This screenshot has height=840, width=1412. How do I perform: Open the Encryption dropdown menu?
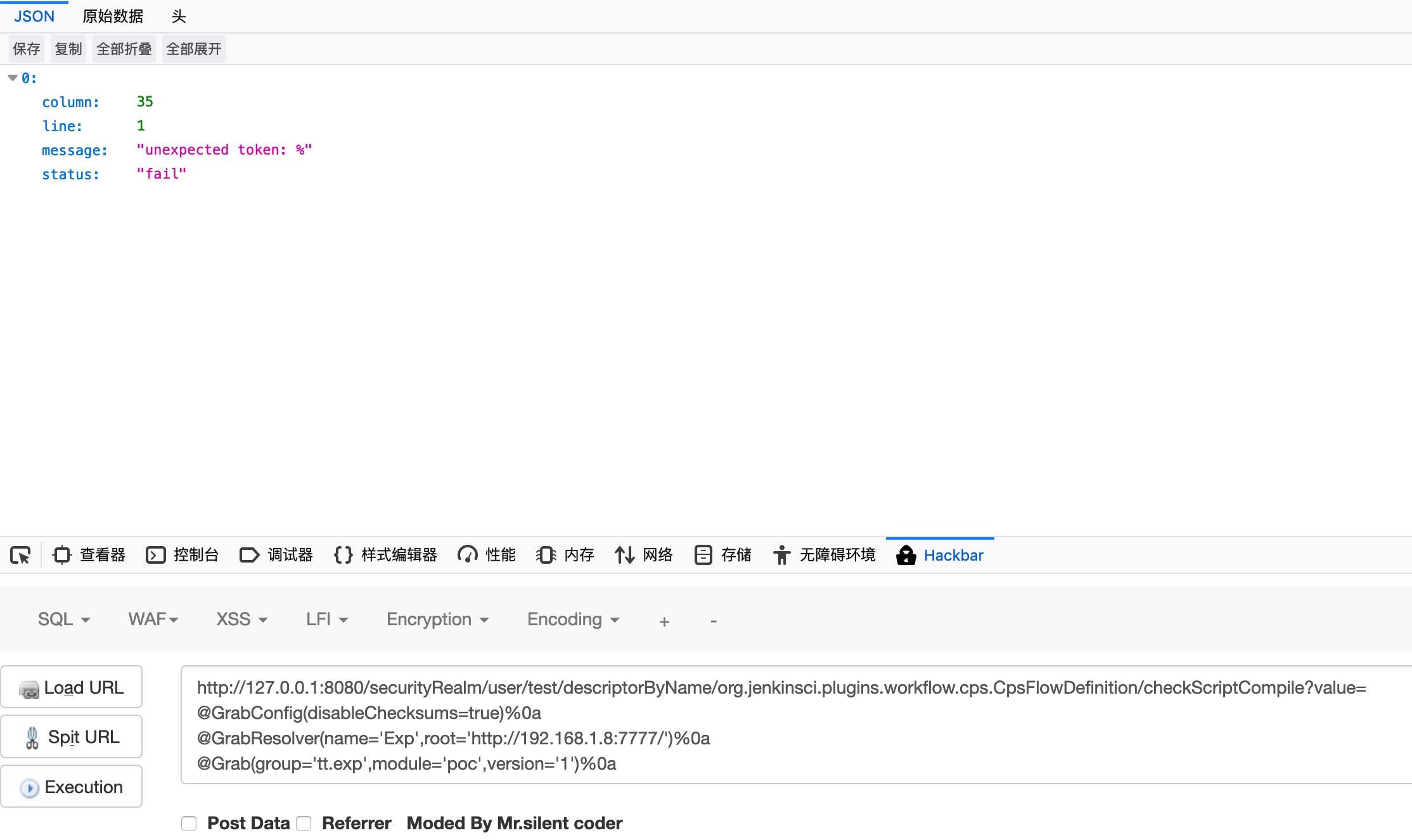coord(438,620)
